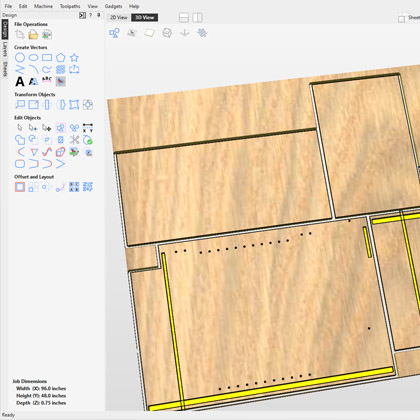Screen dimensions: 420x420
Task: Switch to vertical split window layout
Action: pyautogui.click(x=197, y=18)
